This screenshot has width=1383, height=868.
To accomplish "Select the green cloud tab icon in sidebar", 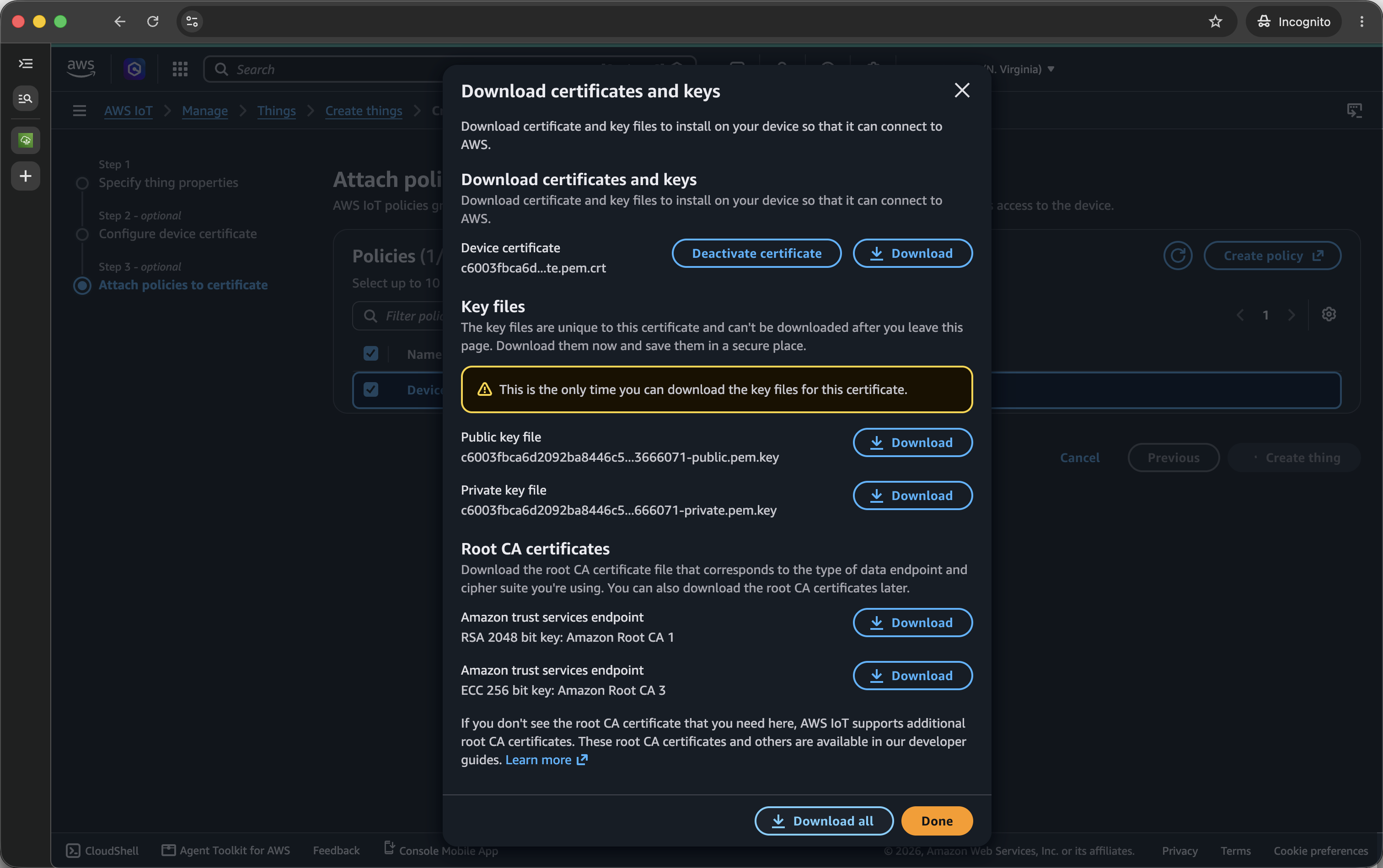I will [25, 140].
